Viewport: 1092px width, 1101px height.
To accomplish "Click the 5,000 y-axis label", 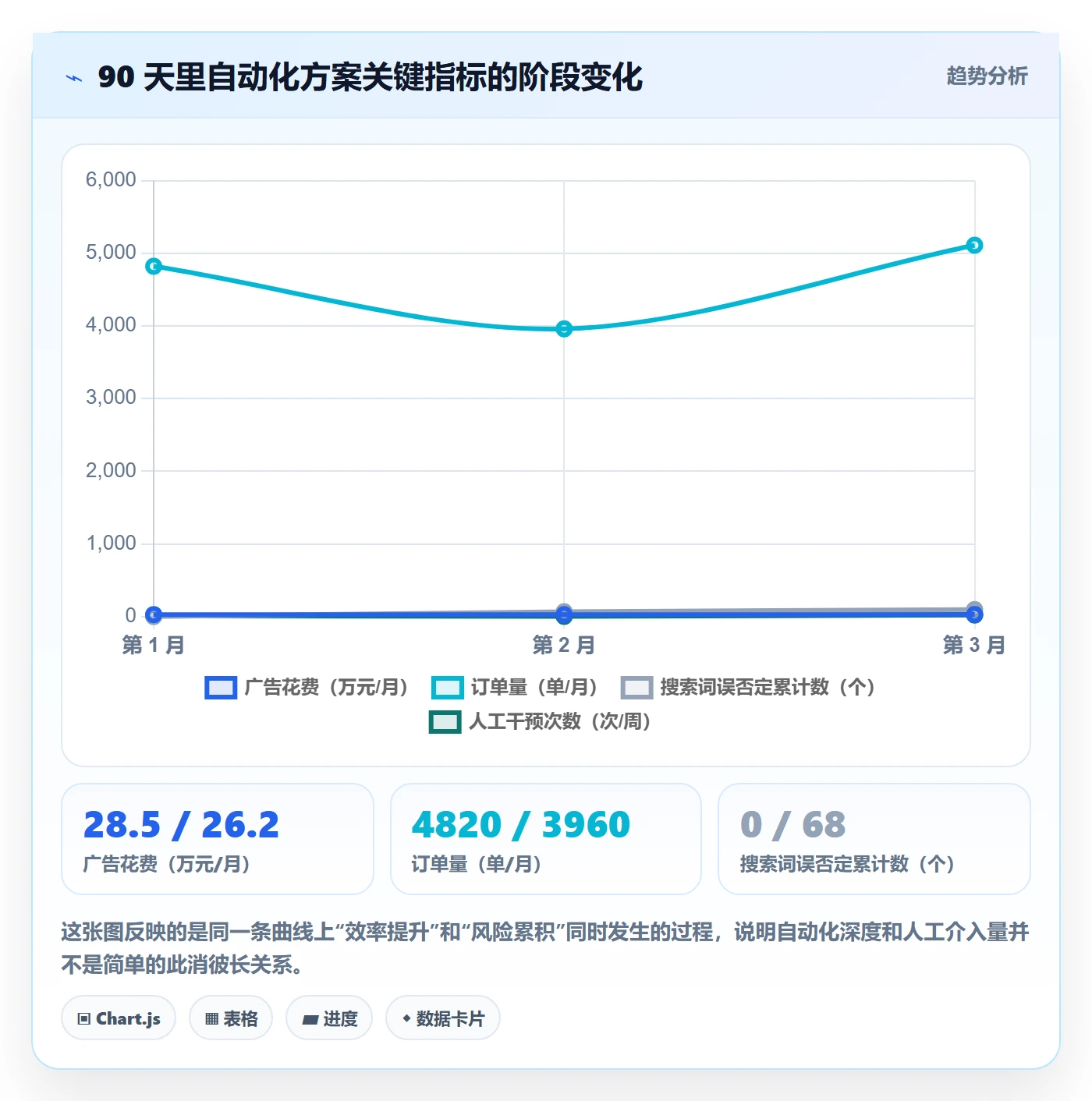I will (x=111, y=253).
